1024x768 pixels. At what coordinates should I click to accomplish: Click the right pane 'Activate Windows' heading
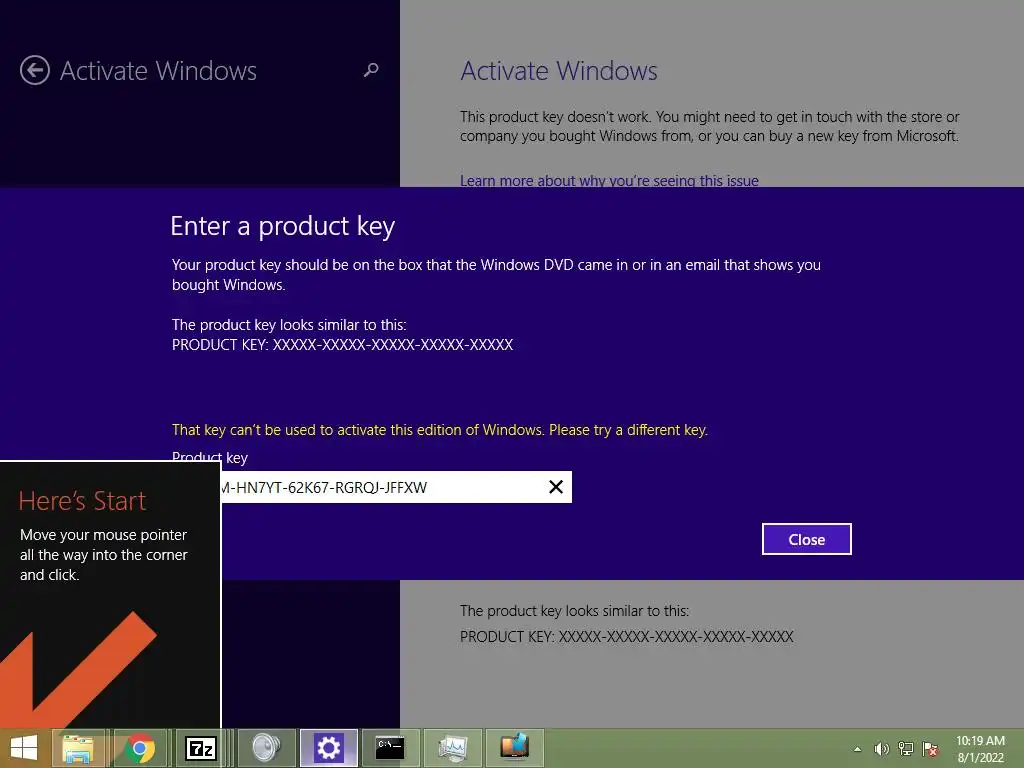[x=559, y=71]
